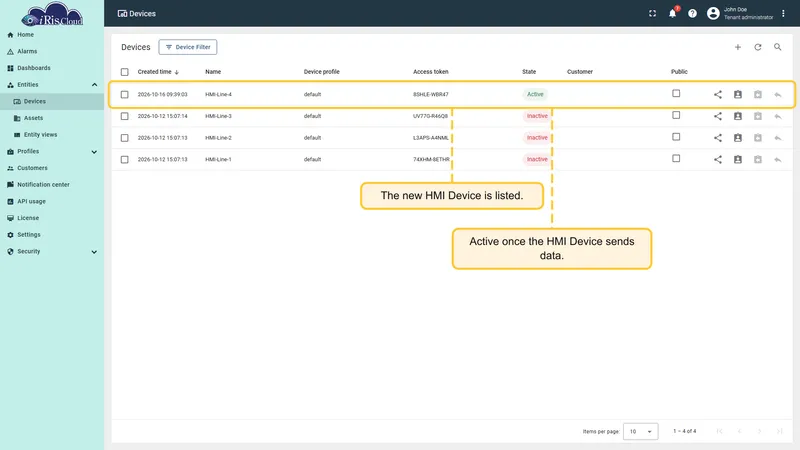Share HMI-Line-3 device via share icon
This screenshot has width=800, height=450.
pos(717,116)
